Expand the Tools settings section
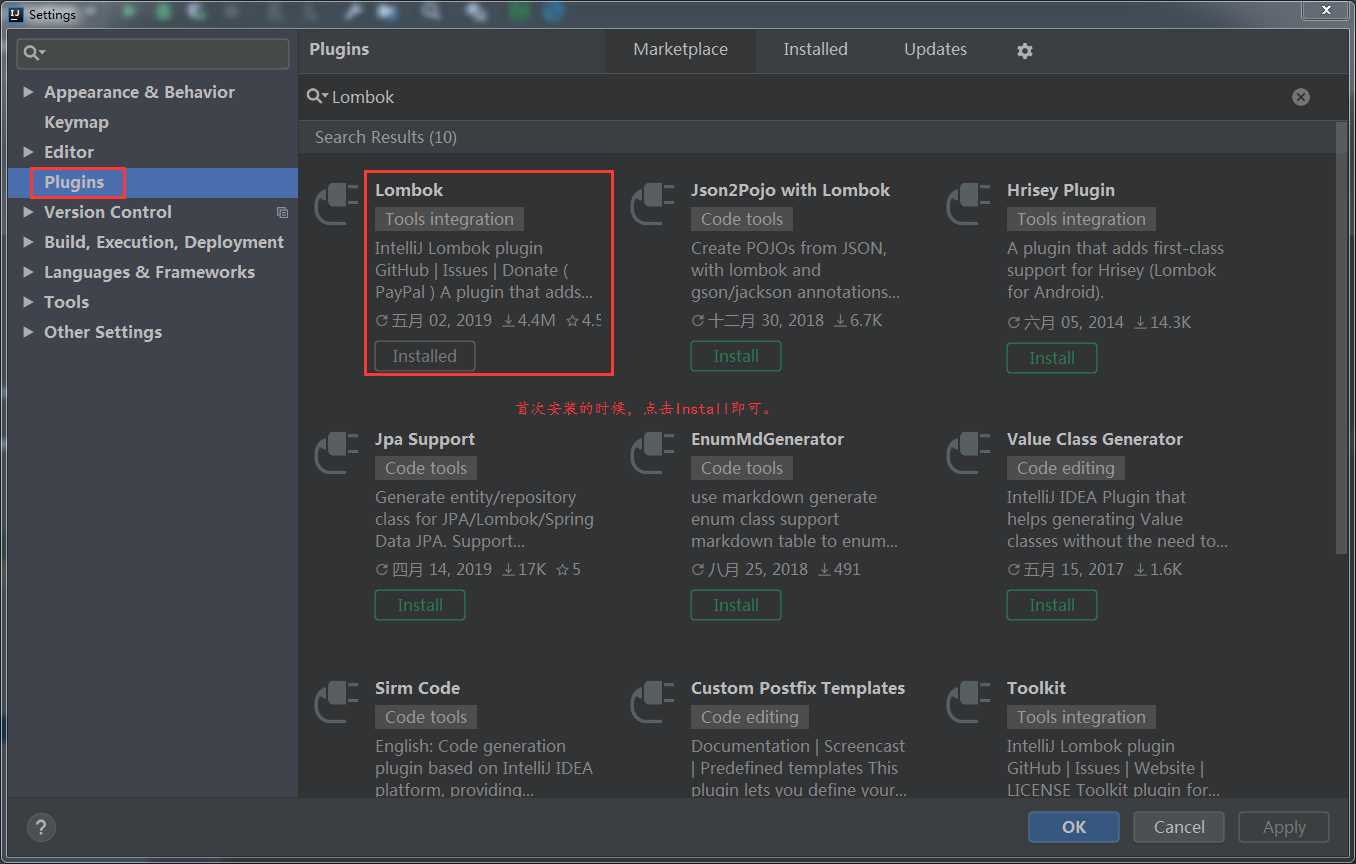This screenshot has height=864, width=1356. [x=28, y=302]
